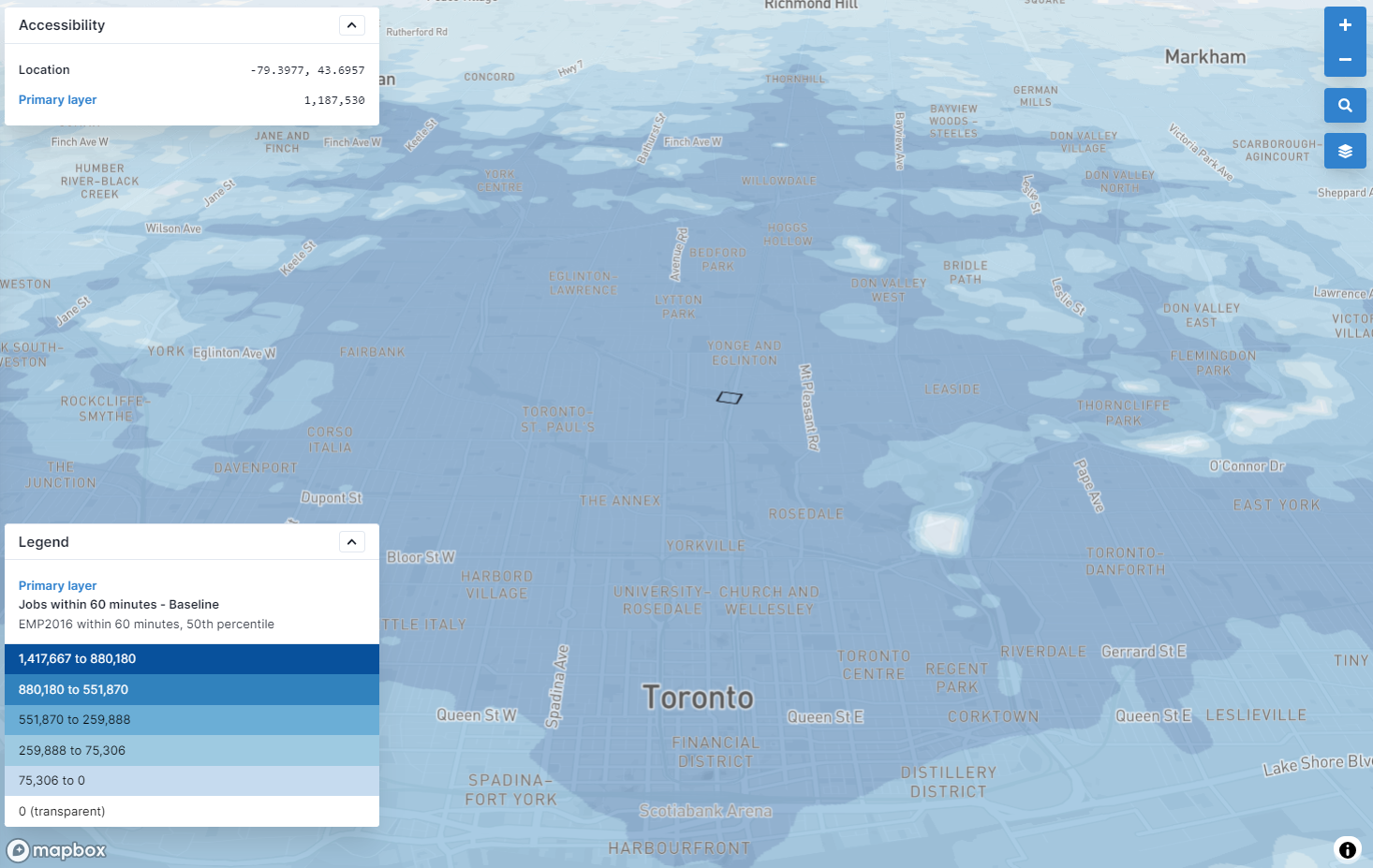The width and height of the screenshot is (1373, 868).
Task: Open Primary layer in the Accessibility panel
Action: tap(57, 99)
